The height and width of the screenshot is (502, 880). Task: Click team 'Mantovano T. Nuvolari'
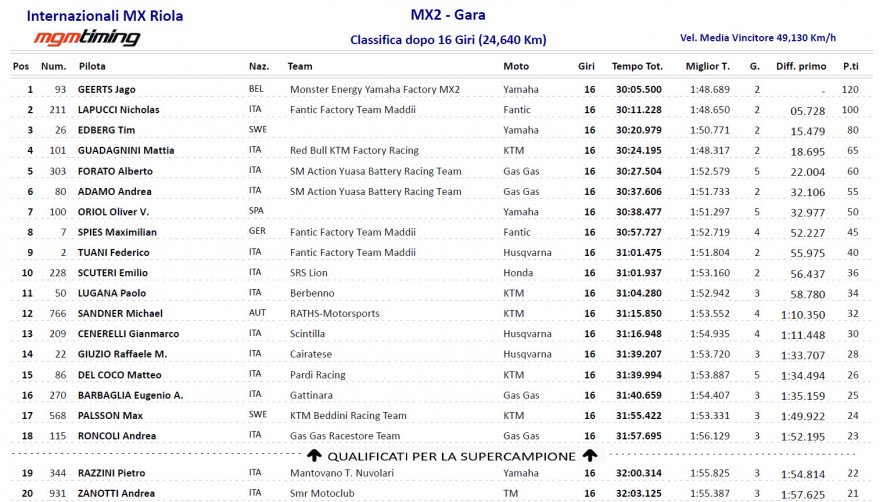click(342, 473)
